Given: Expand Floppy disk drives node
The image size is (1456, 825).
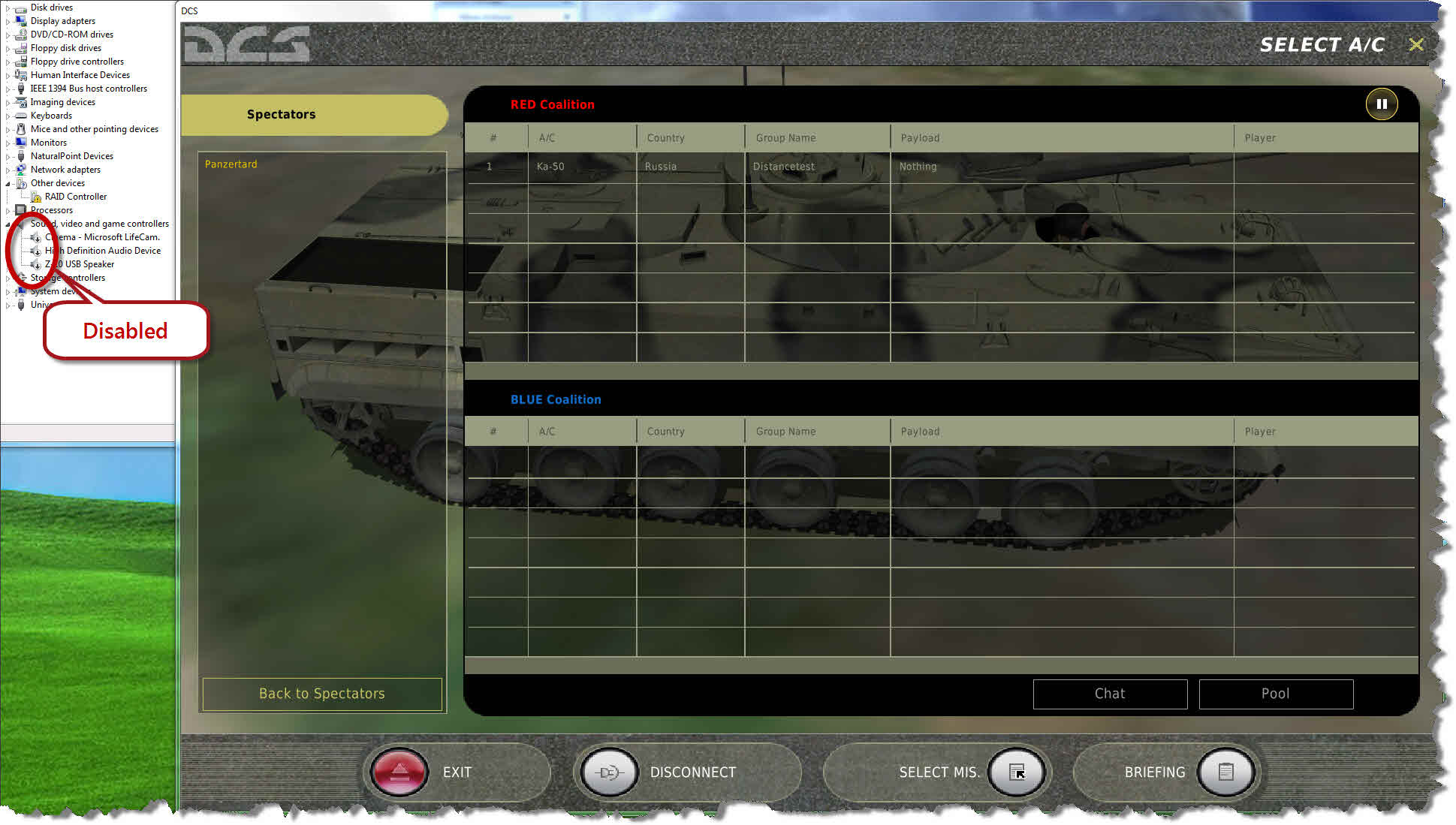Looking at the screenshot, I should [8, 48].
